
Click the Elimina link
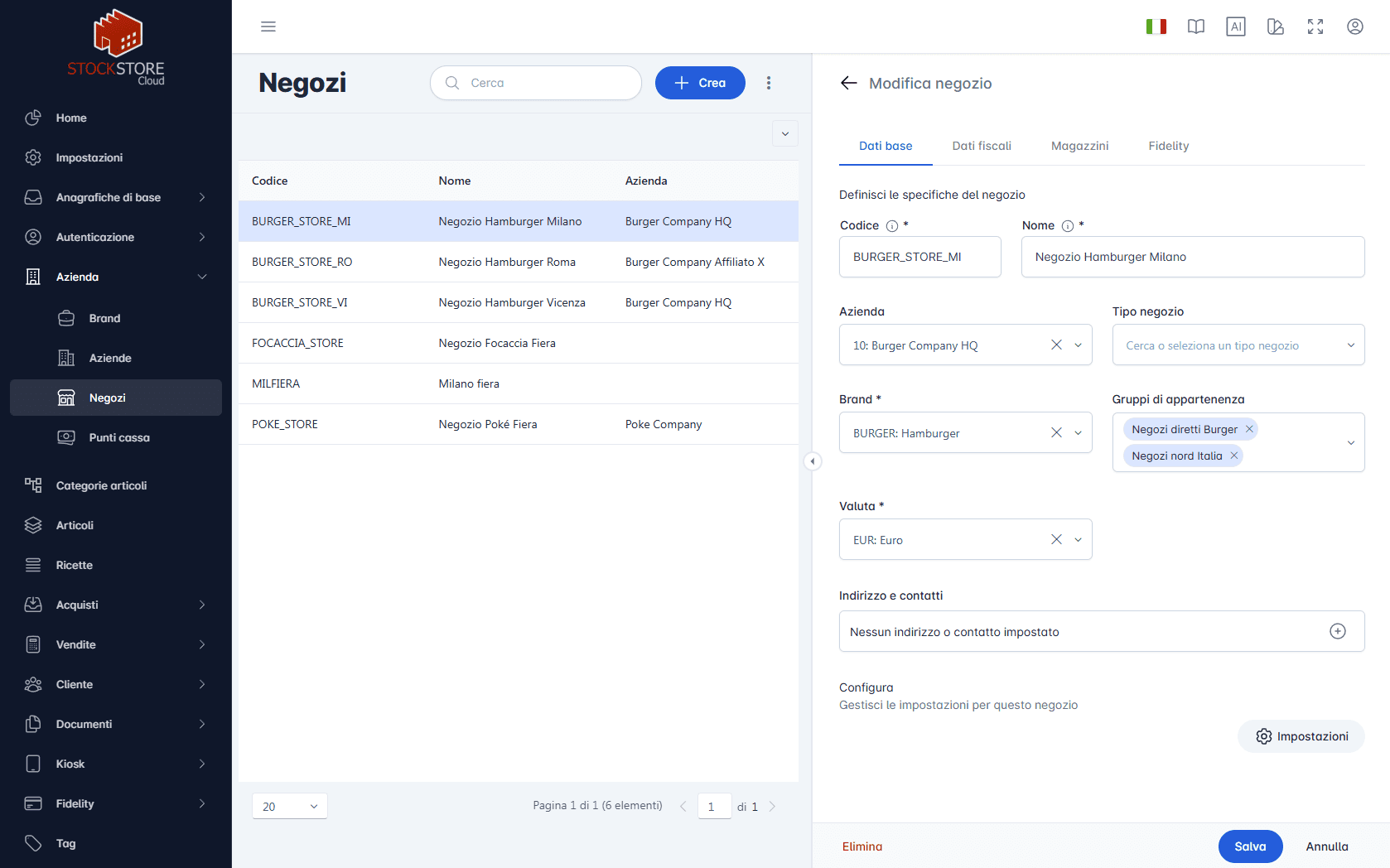click(862, 846)
